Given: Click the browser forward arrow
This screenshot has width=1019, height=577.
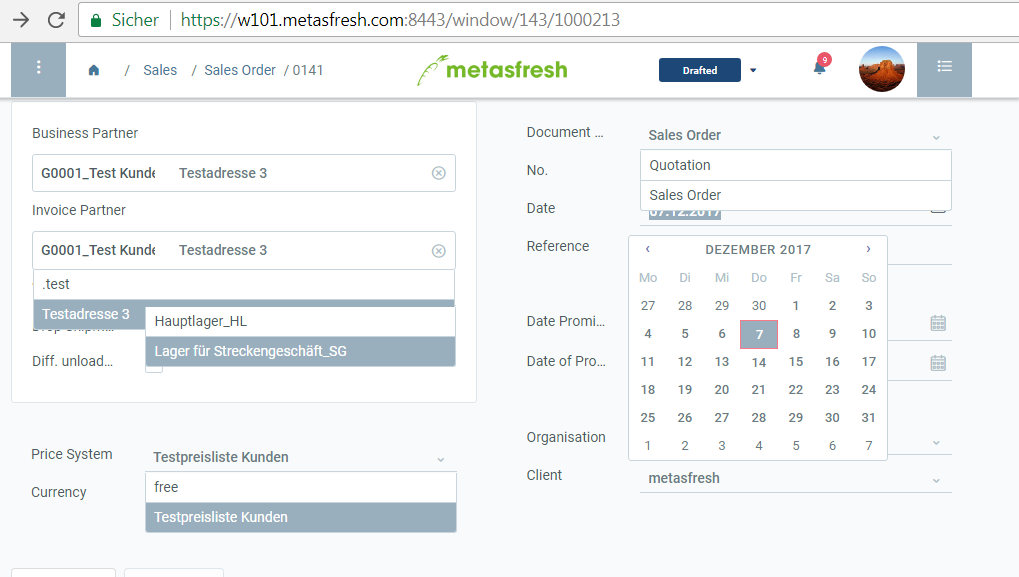Looking at the screenshot, I should click(21, 20).
